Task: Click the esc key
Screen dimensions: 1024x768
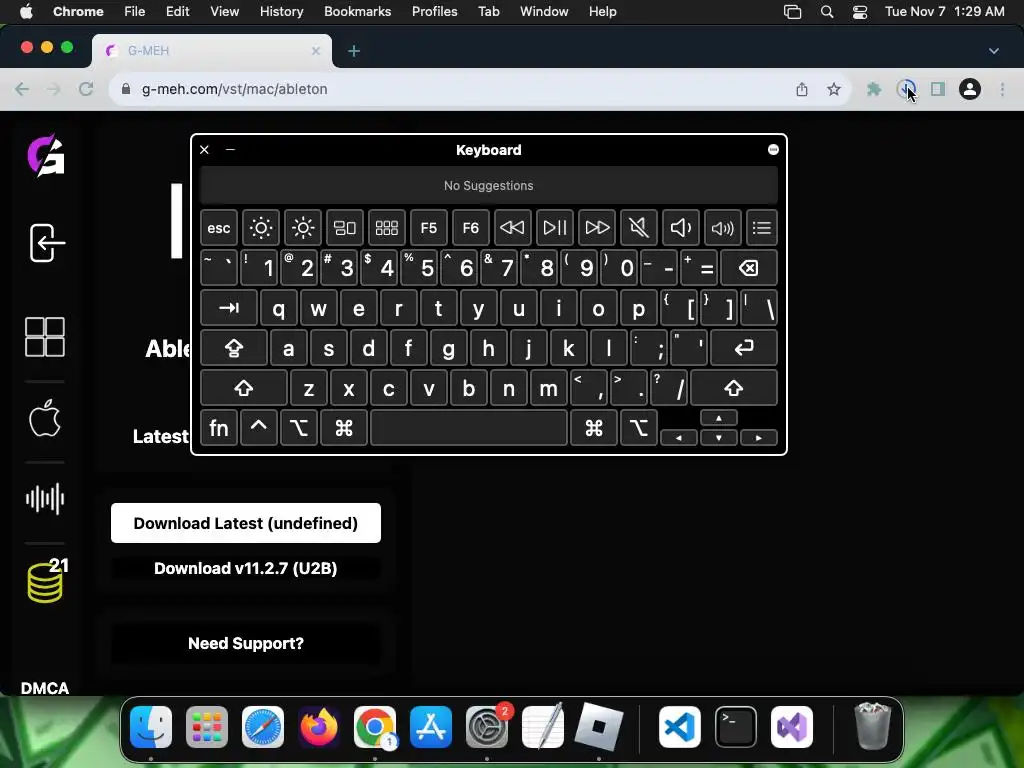Action: tap(219, 228)
